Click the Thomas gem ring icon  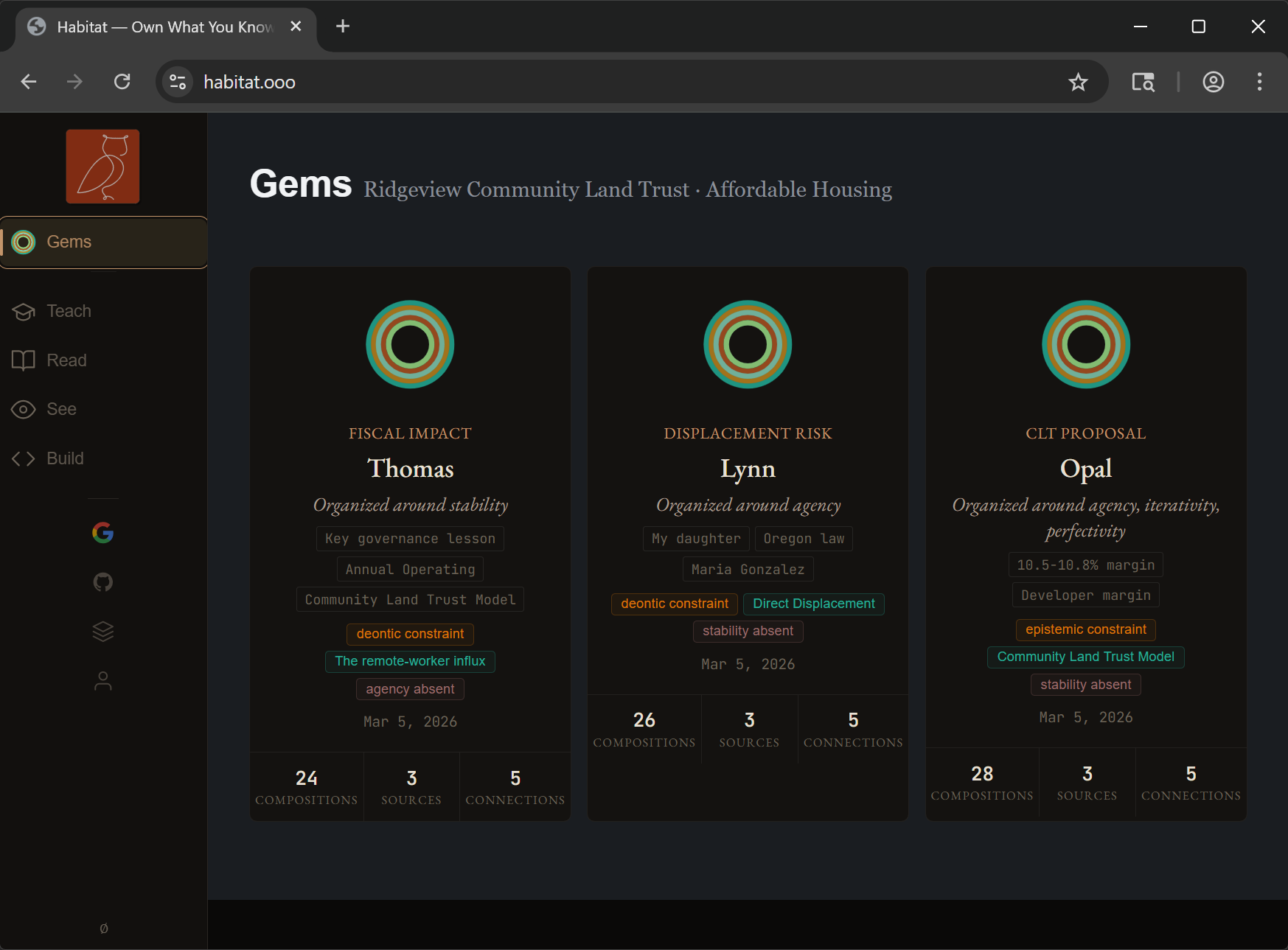click(x=410, y=344)
